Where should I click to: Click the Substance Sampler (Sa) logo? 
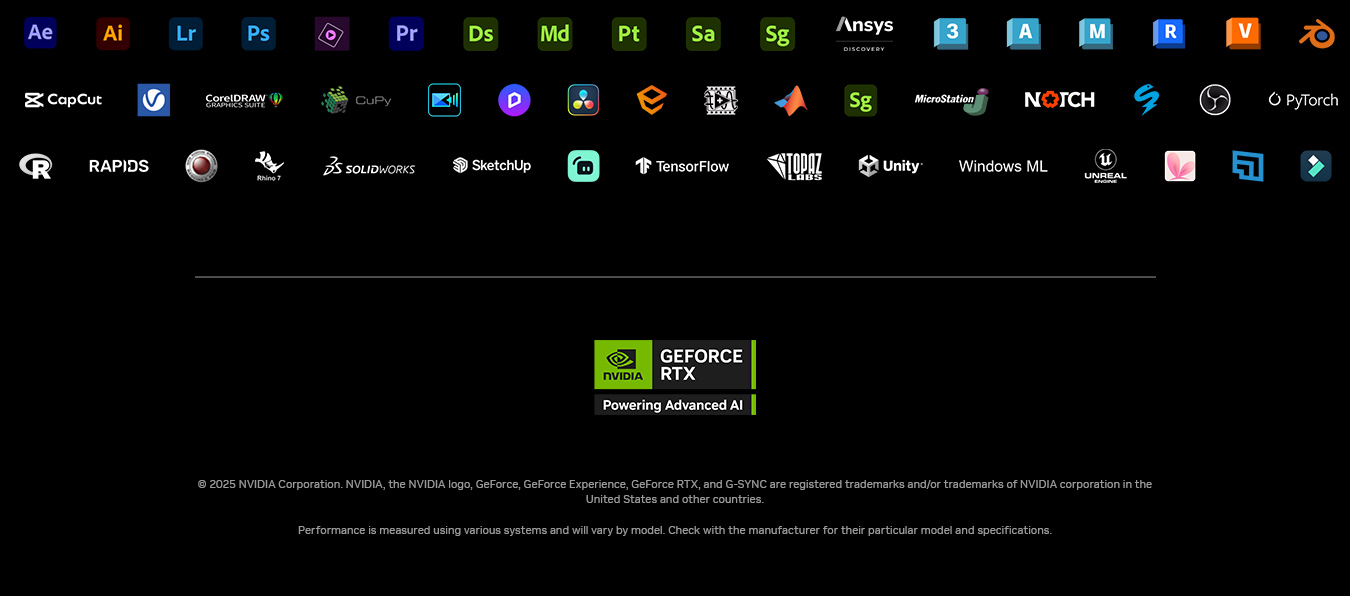click(x=703, y=34)
